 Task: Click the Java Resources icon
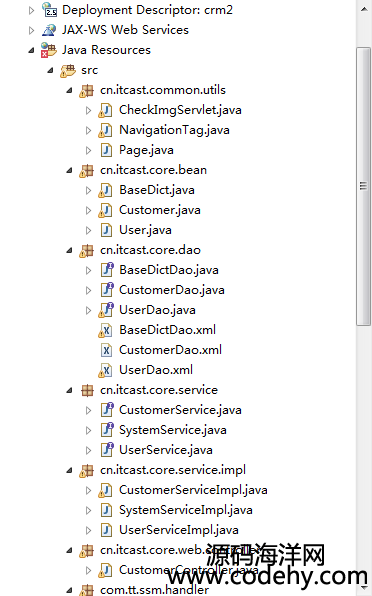click(x=49, y=50)
